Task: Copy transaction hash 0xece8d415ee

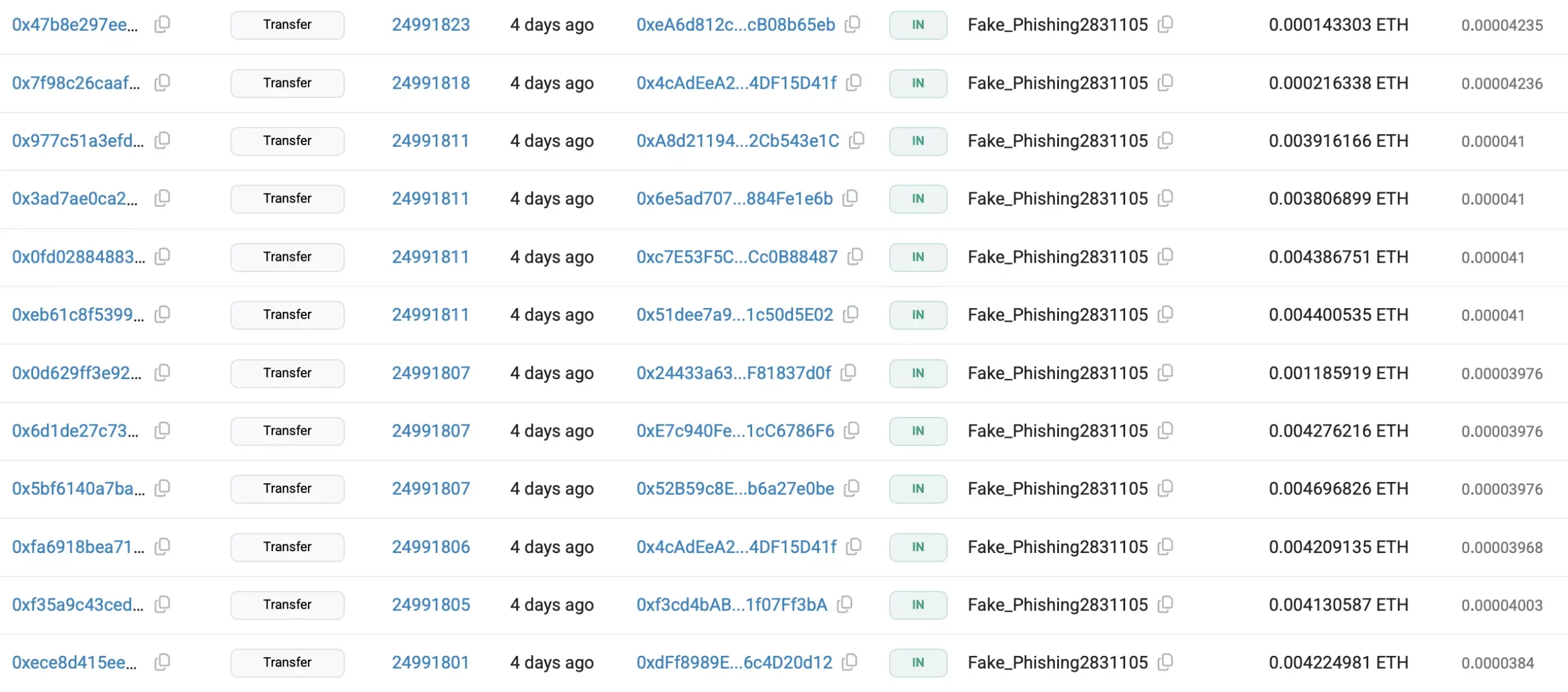Action: pos(162,662)
